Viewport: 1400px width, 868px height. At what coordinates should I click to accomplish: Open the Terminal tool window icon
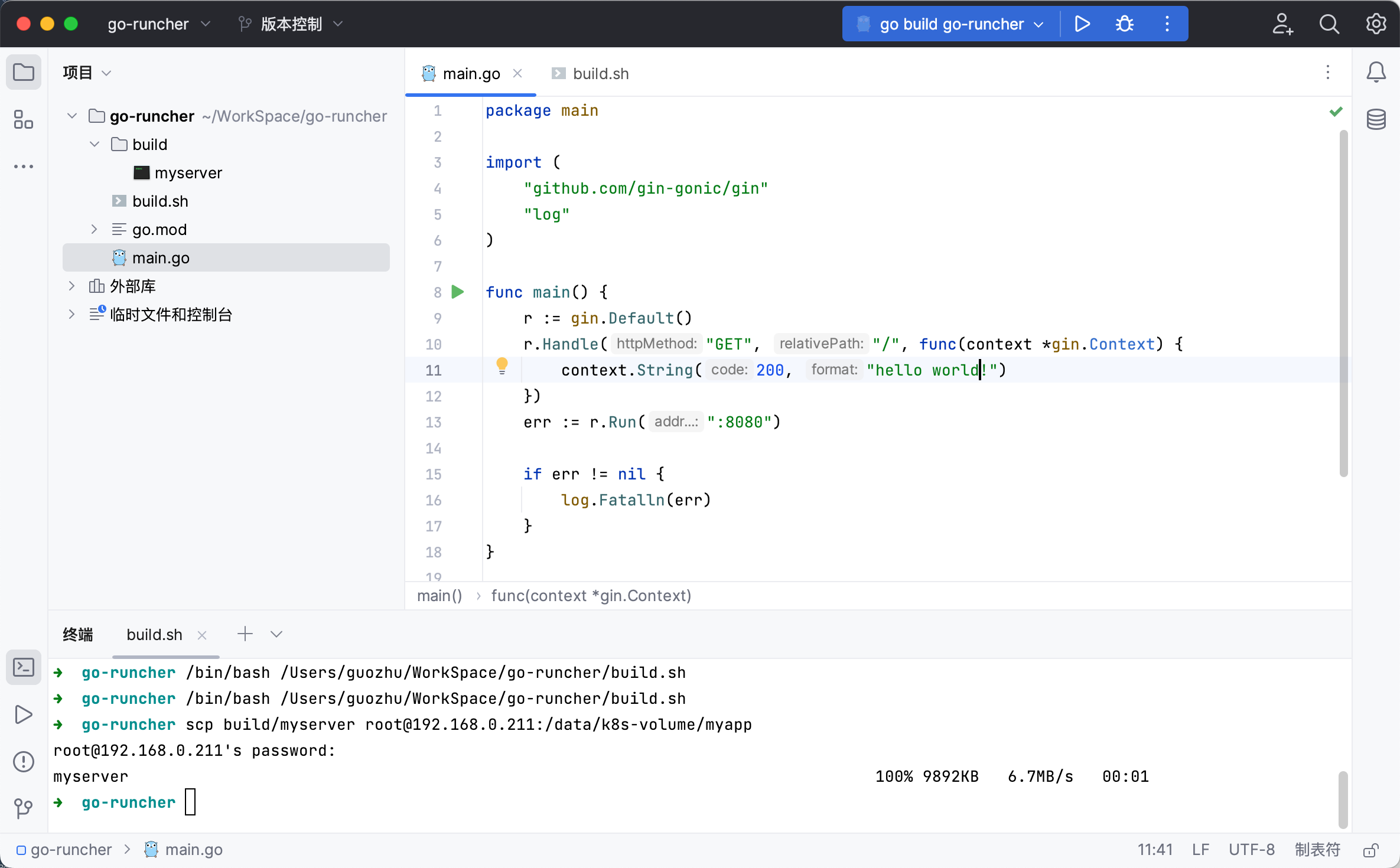24,667
